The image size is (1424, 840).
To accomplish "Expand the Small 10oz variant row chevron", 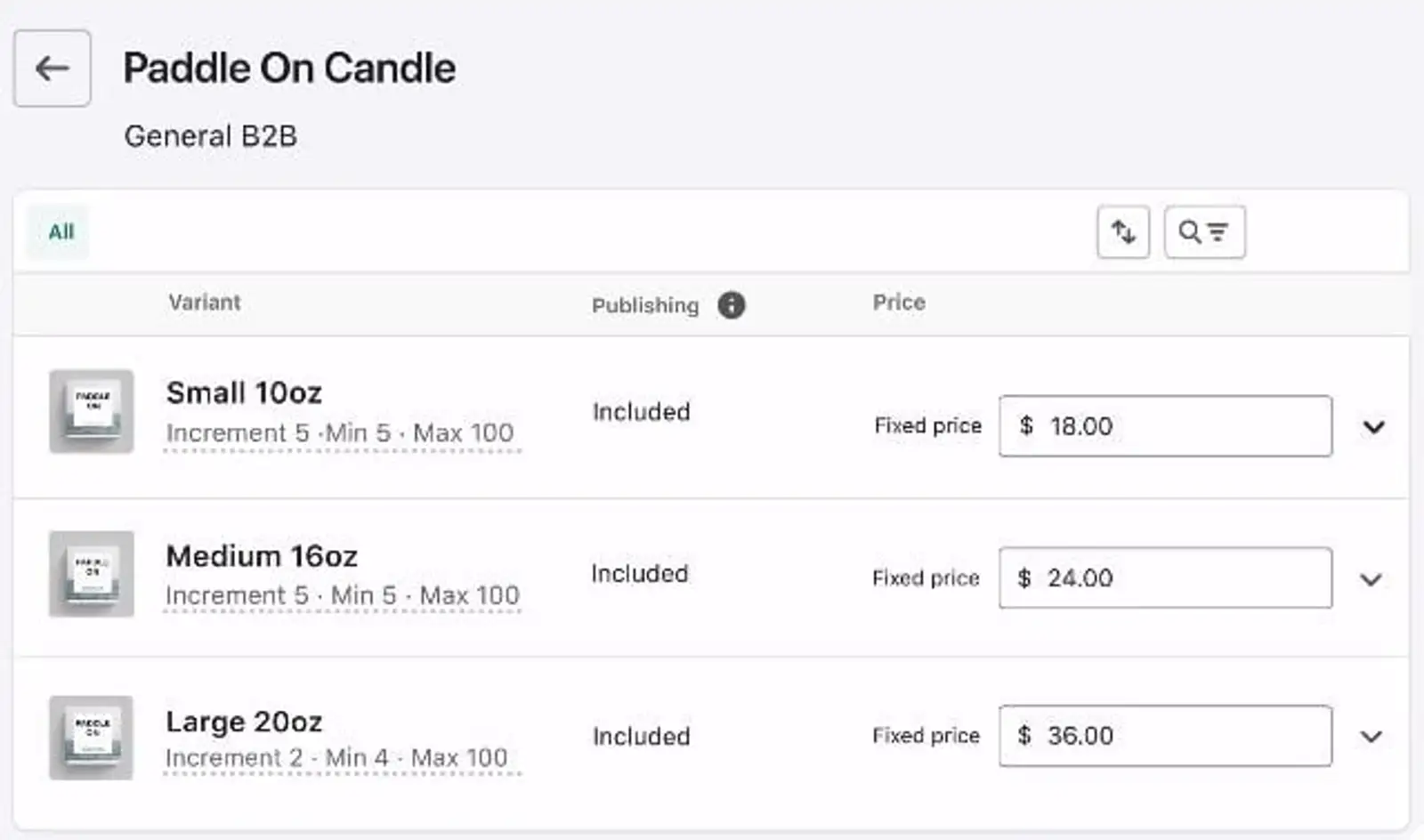I will [1373, 427].
